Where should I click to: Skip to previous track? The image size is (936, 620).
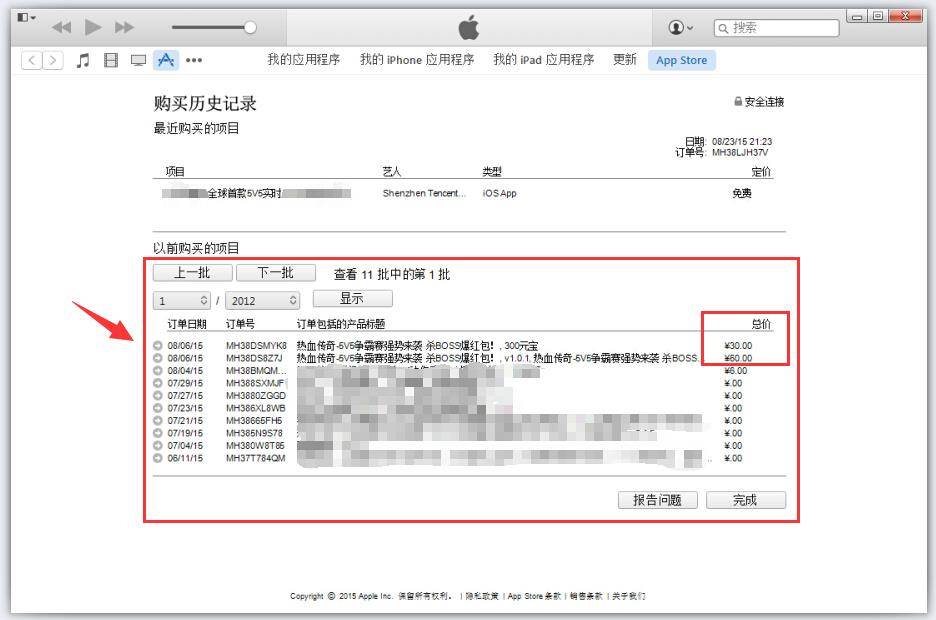coord(61,27)
